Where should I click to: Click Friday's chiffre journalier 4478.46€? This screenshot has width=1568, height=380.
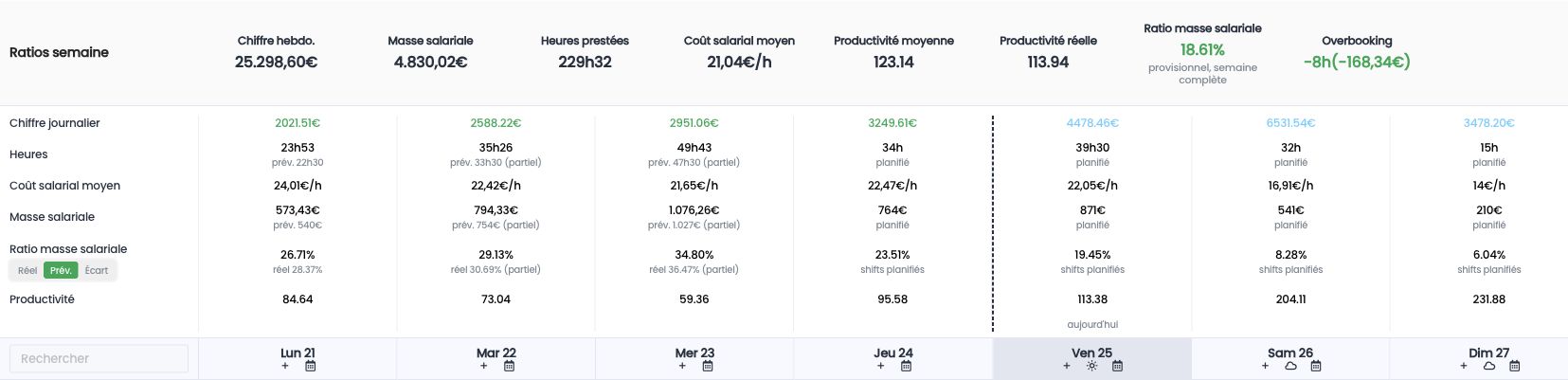coord(1092,123)
